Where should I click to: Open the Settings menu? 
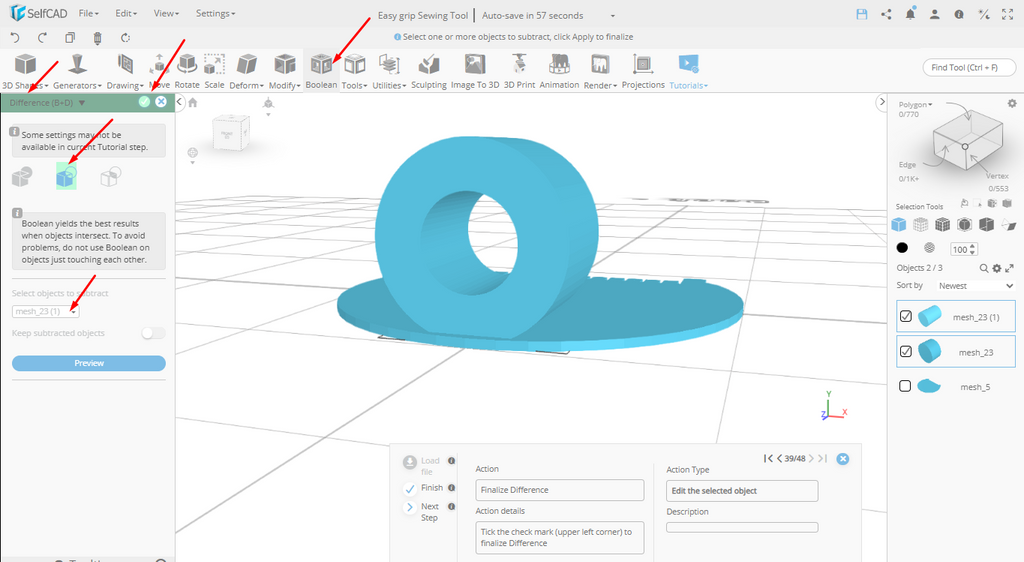tap(216, 14)
